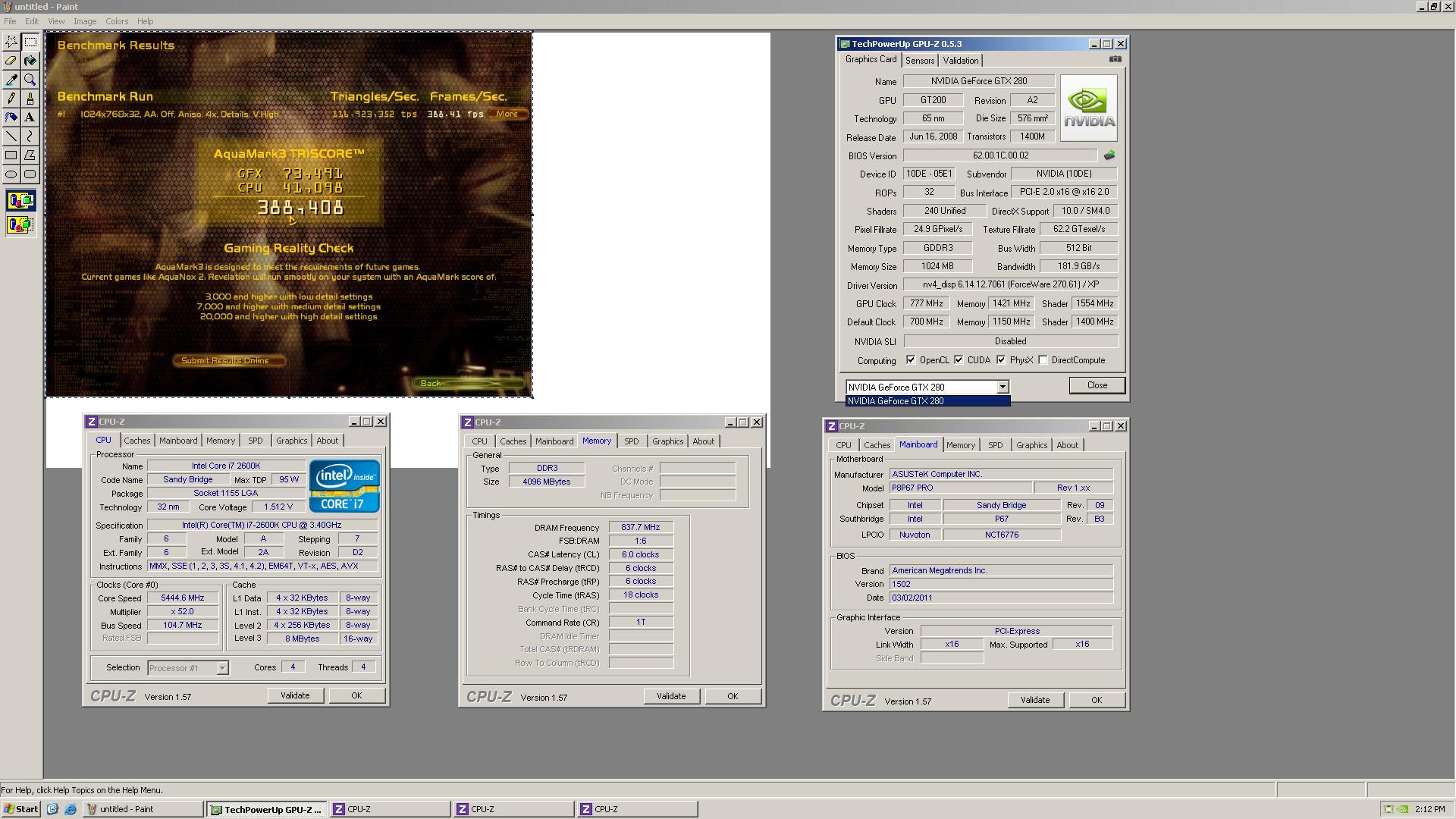Select the Rounded Rectangle tool
Screen dimensions: 1456x819
pos(30,174)
